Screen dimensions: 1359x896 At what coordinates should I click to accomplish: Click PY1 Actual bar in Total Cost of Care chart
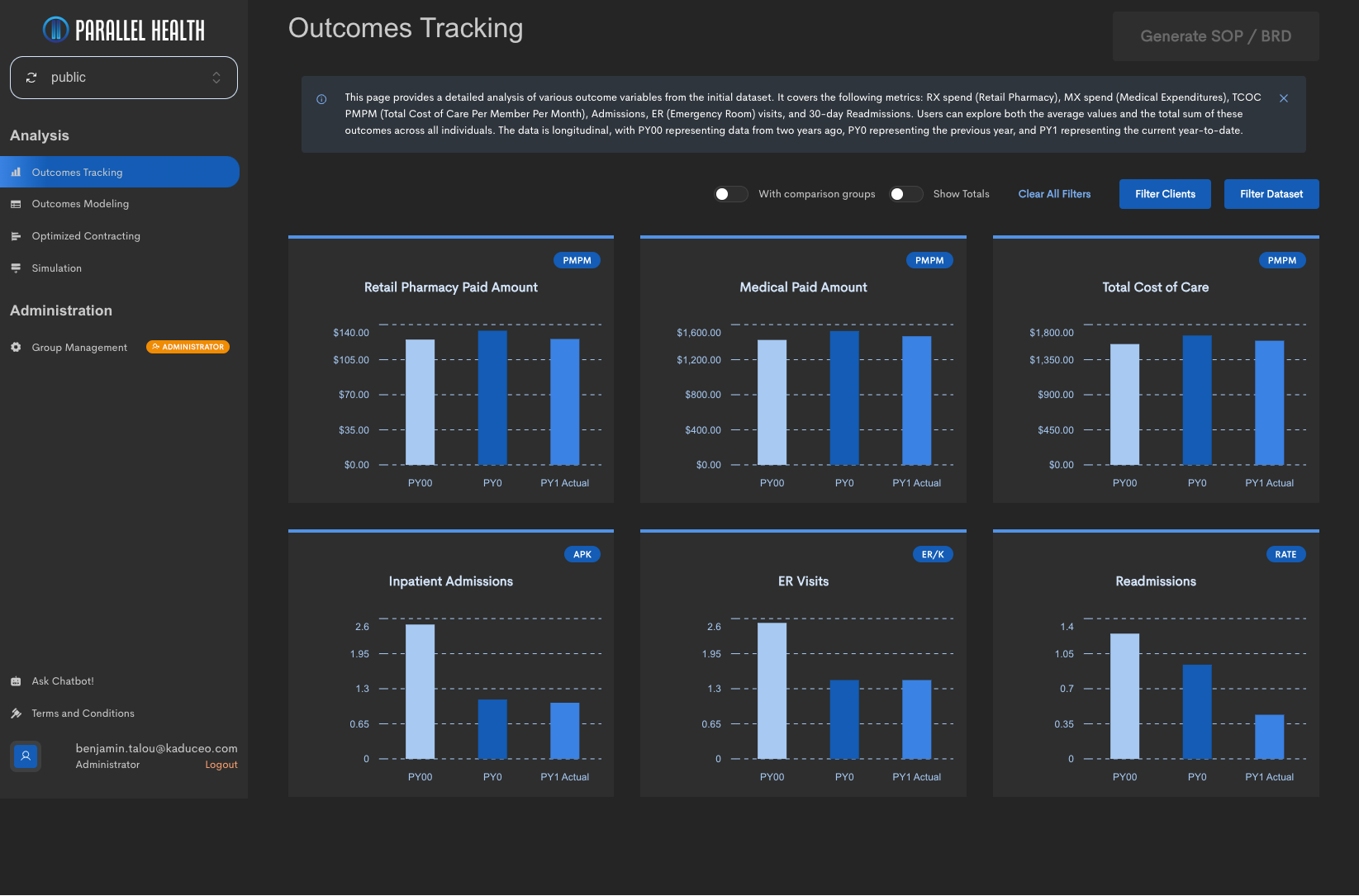coord(1270,403)
